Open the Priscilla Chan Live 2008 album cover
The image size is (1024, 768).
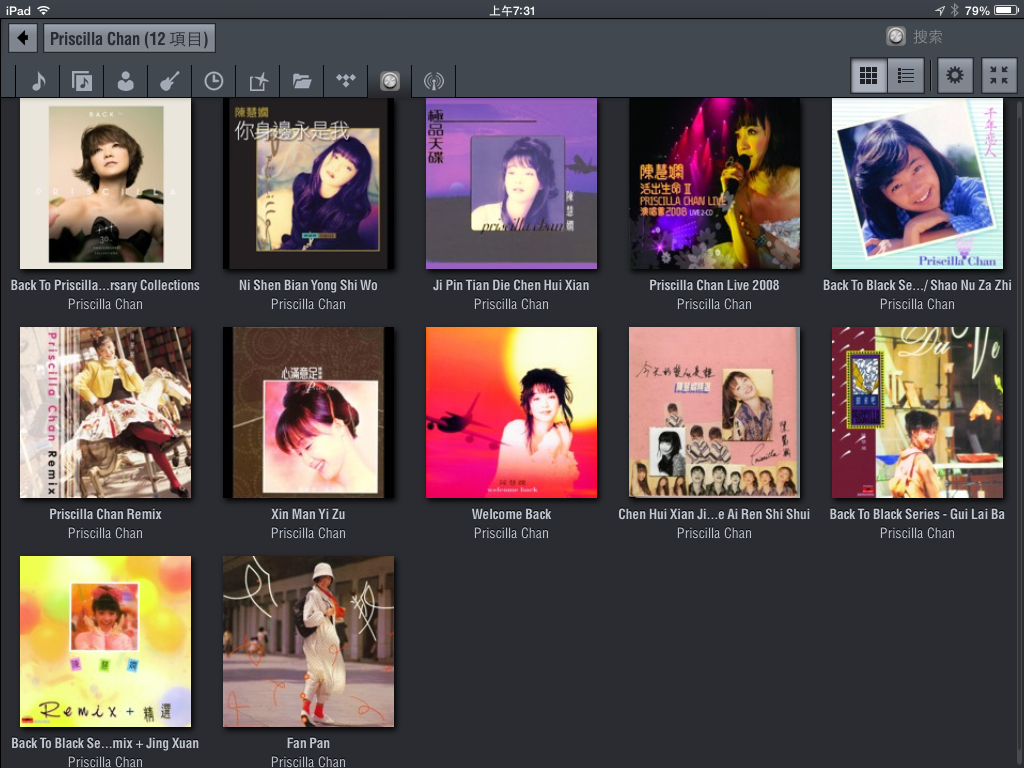tap(714, 183)
